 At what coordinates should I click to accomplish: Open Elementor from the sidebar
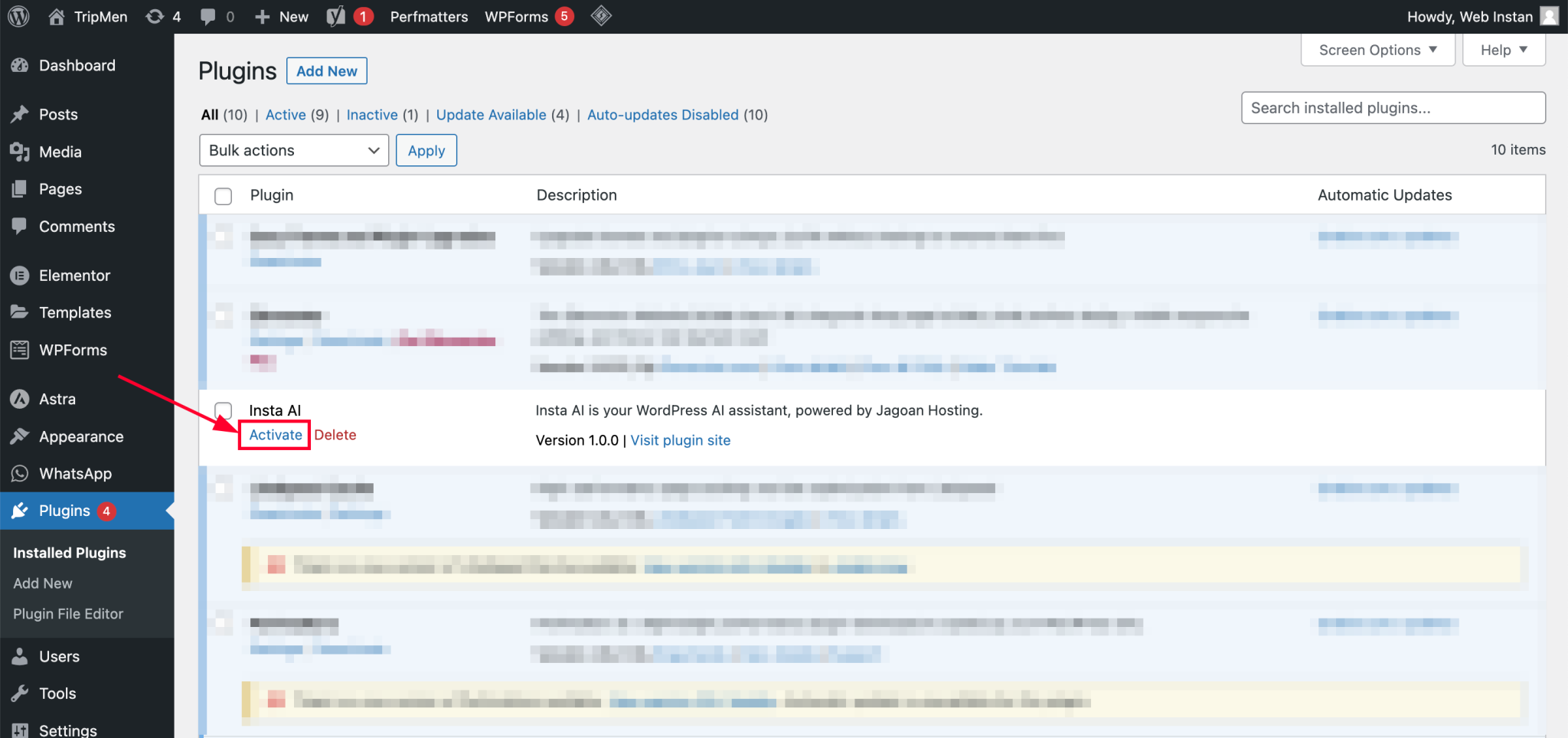(x=74, y=276)
